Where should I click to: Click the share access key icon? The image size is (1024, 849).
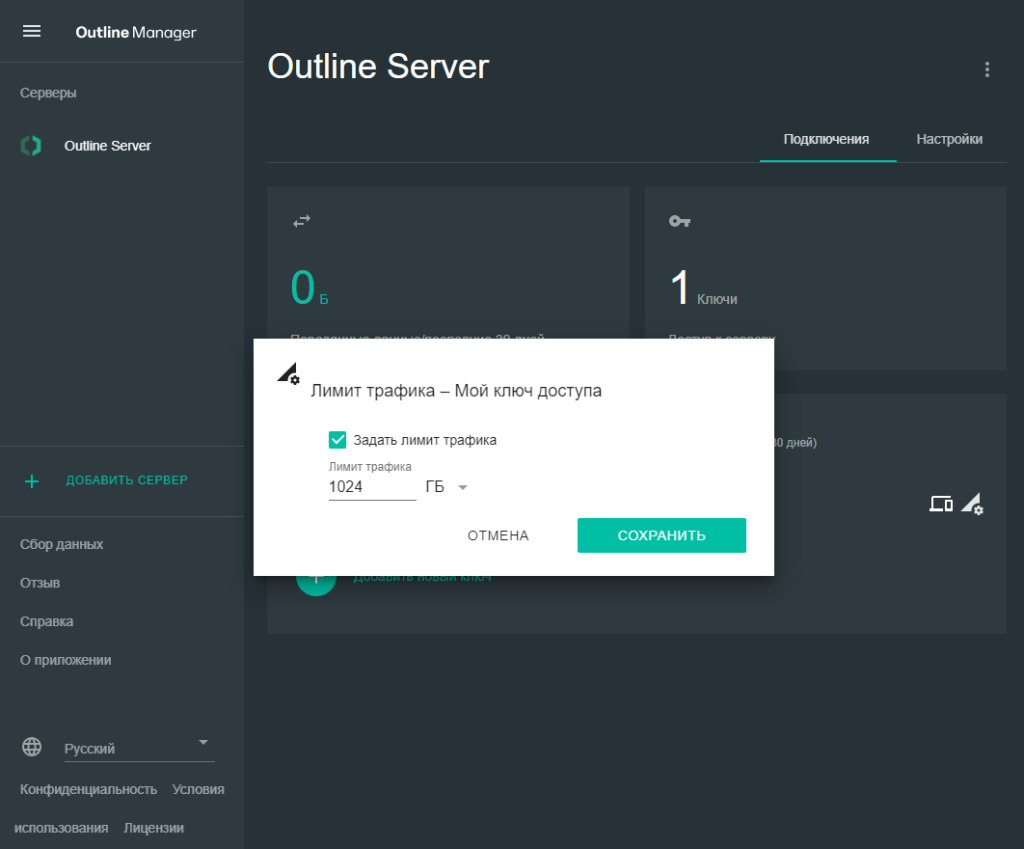click(x=941, y=504)
